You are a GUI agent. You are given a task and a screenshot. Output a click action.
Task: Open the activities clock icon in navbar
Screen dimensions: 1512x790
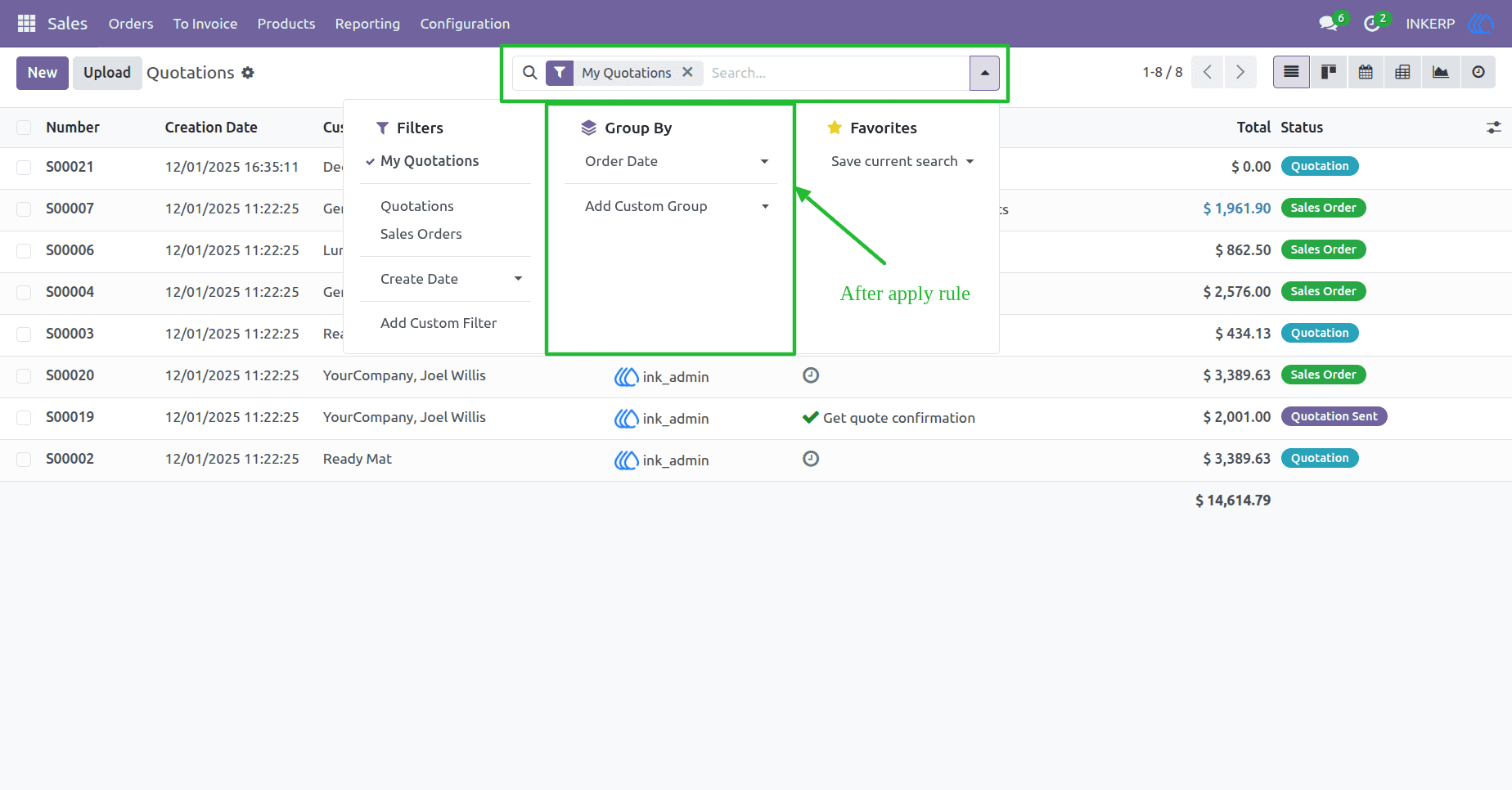1372,24
